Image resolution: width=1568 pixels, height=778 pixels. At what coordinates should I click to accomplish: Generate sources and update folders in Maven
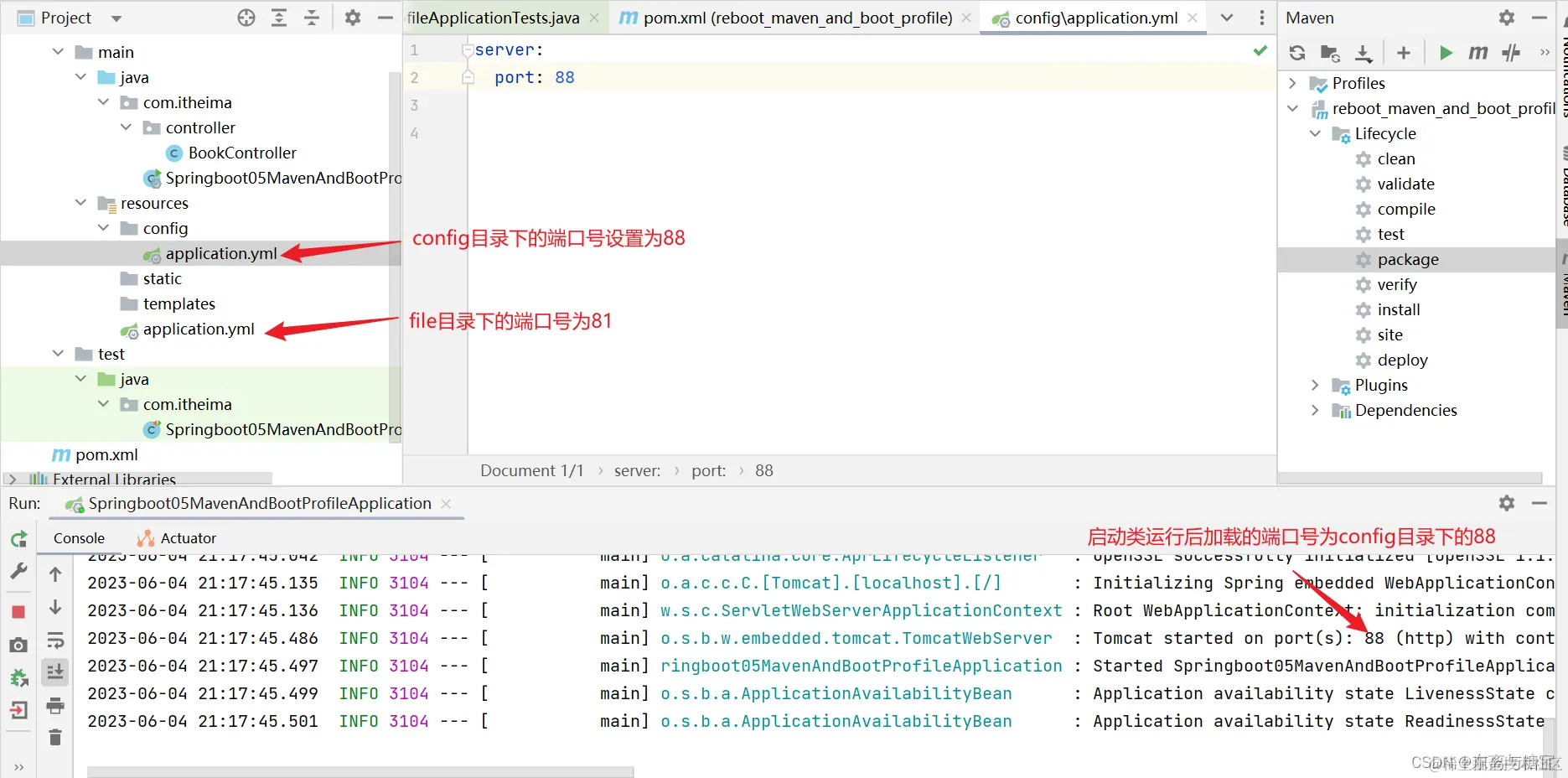pyautogui.click(x=1330, y=53)
